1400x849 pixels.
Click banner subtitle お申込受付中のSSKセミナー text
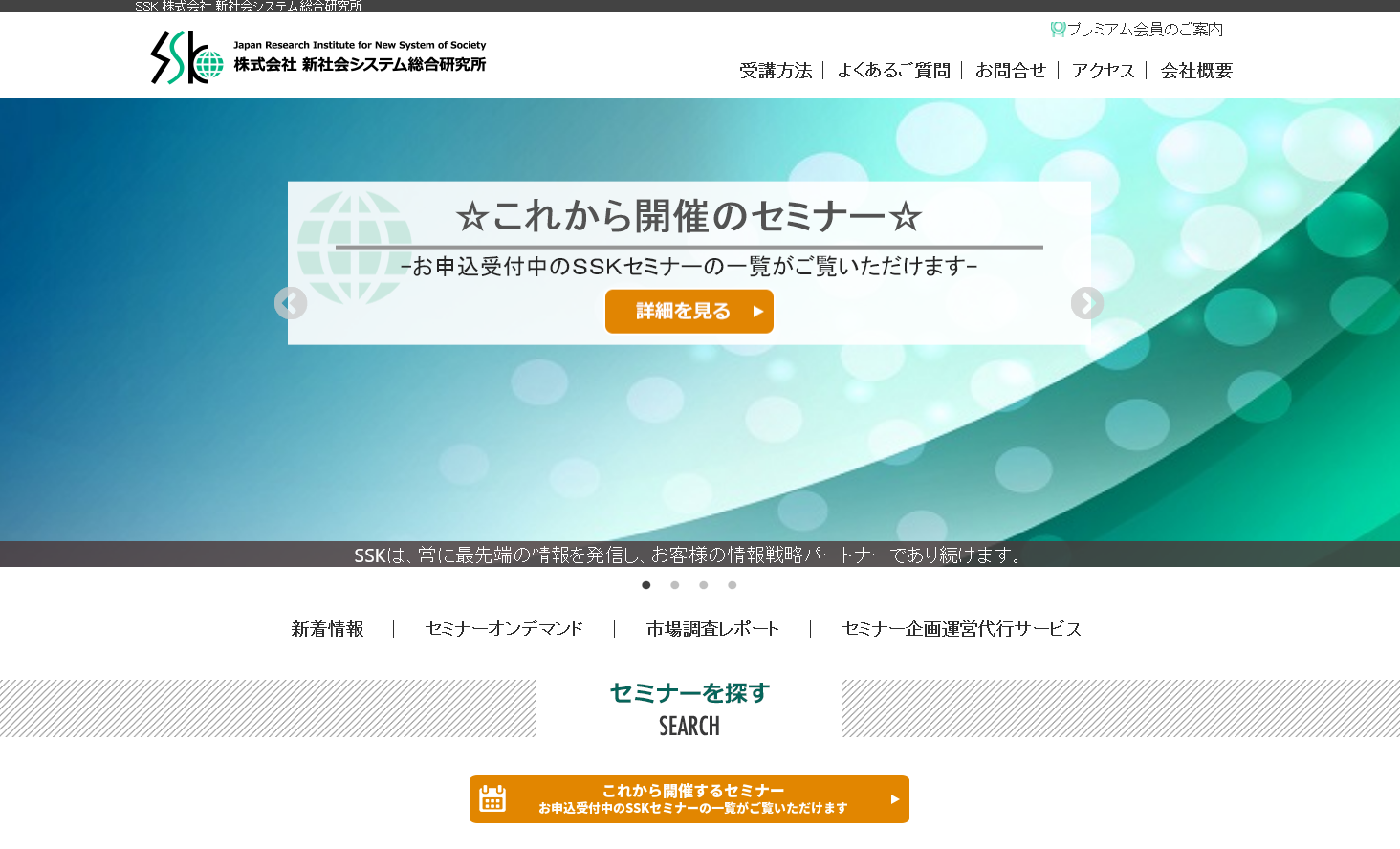689,267
